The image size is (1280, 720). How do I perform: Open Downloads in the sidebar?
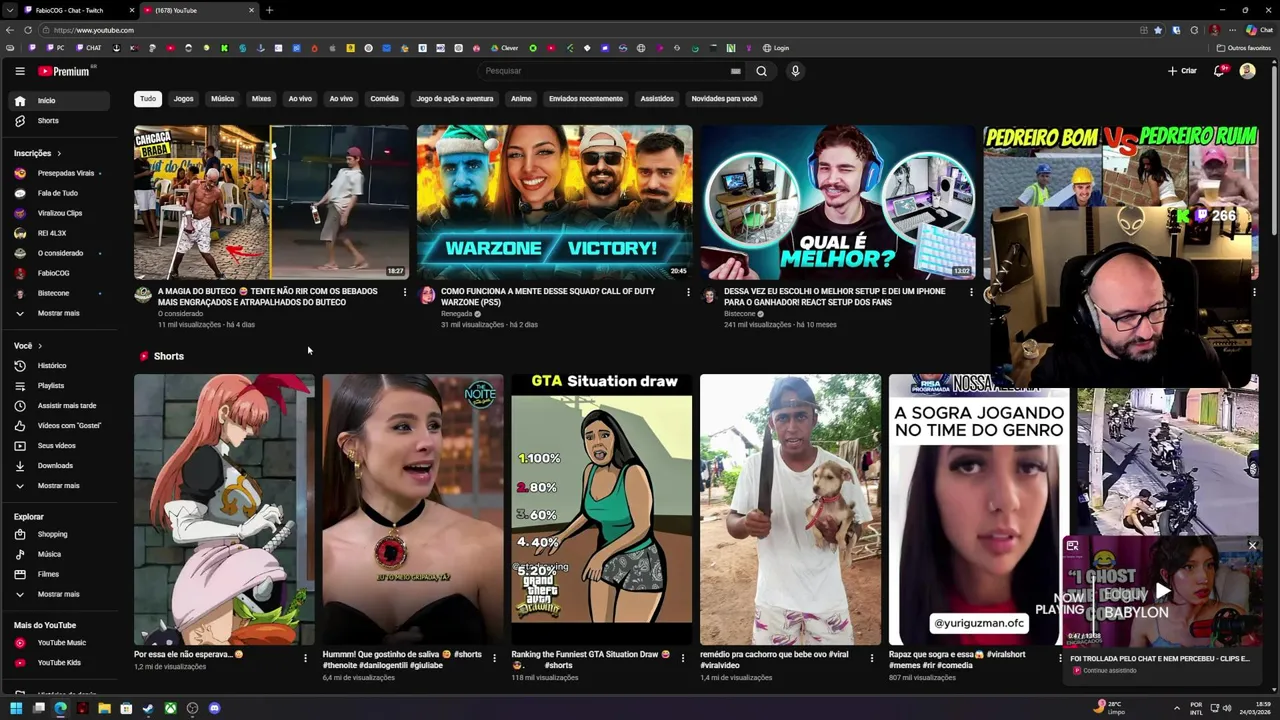tap(59, 466)
